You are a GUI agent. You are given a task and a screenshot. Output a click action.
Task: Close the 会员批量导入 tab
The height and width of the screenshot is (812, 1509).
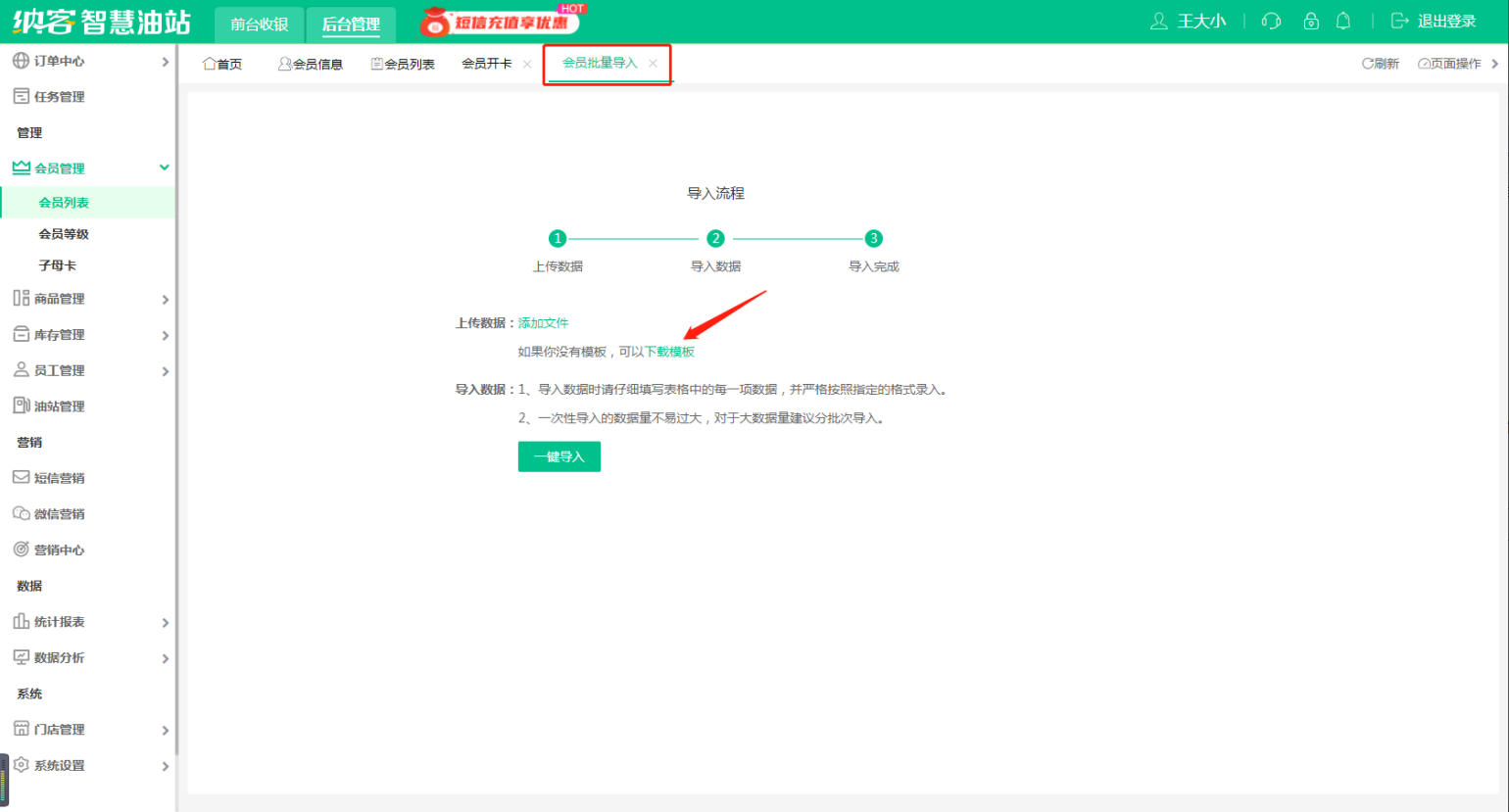[x=654, y=64]
